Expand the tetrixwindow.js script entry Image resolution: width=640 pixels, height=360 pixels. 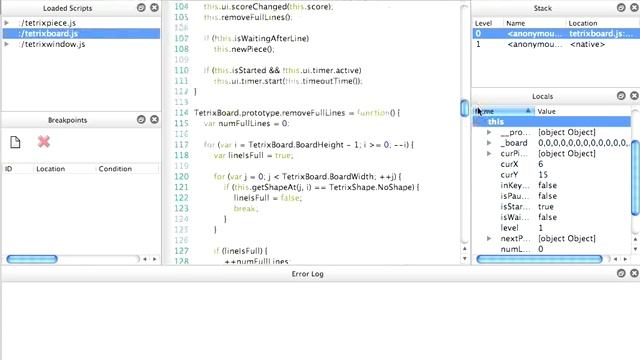[7, 44]
